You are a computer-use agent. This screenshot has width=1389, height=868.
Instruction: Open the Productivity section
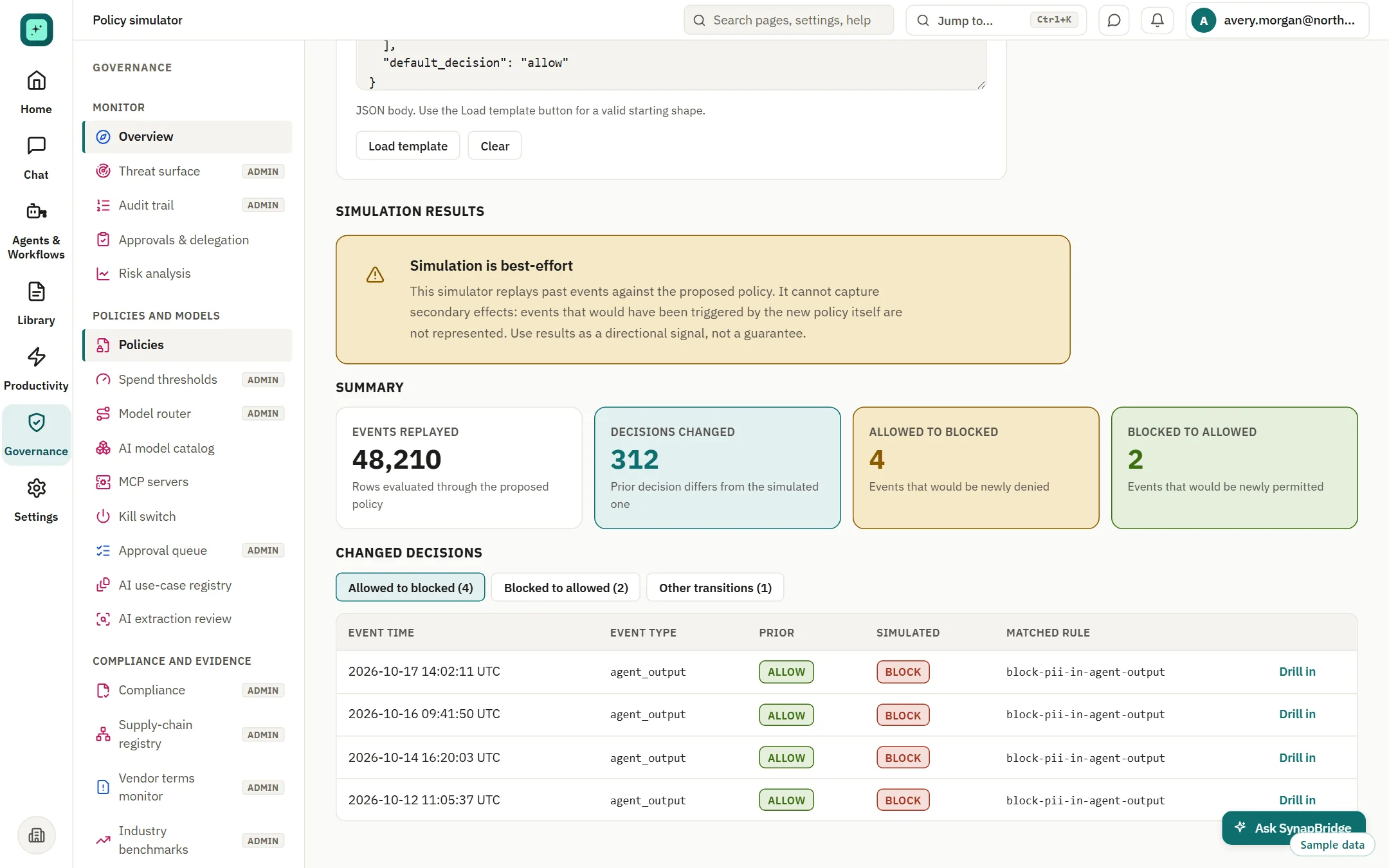(x=36, y=369)
